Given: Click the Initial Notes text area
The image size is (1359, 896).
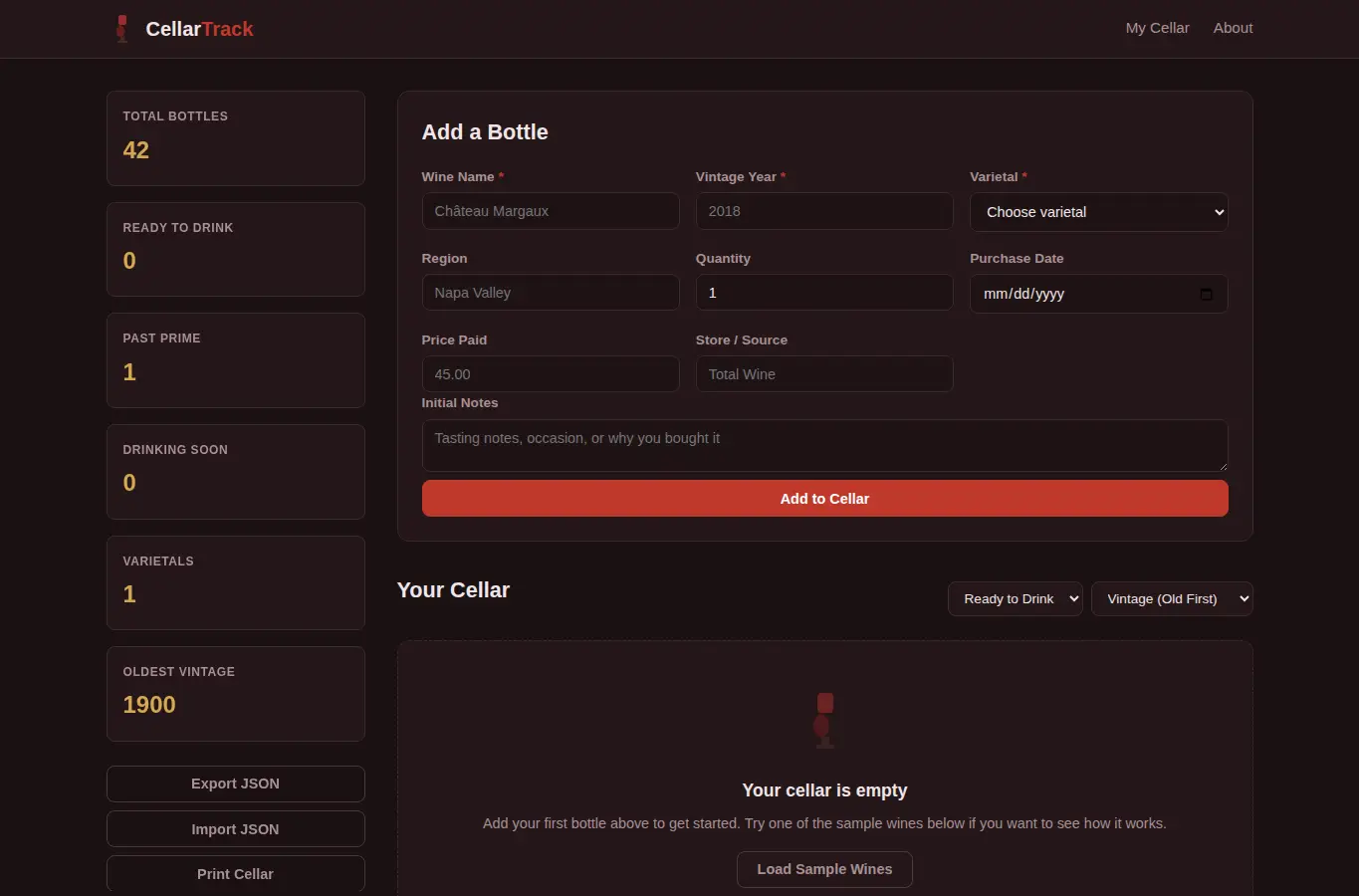Looking at the screenshot, I should click(x=824, y=445).
